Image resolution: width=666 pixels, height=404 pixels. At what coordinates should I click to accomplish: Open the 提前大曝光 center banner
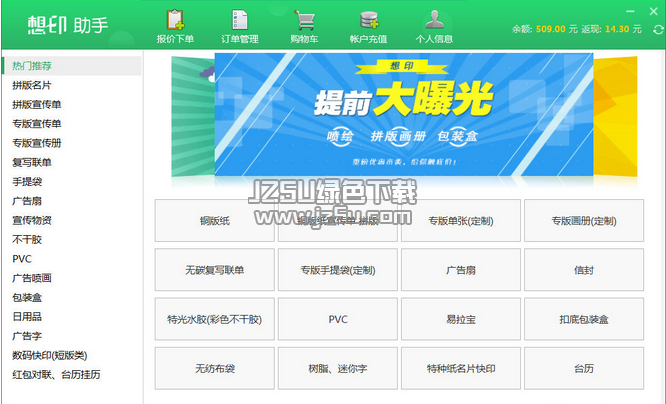[404, 114]
